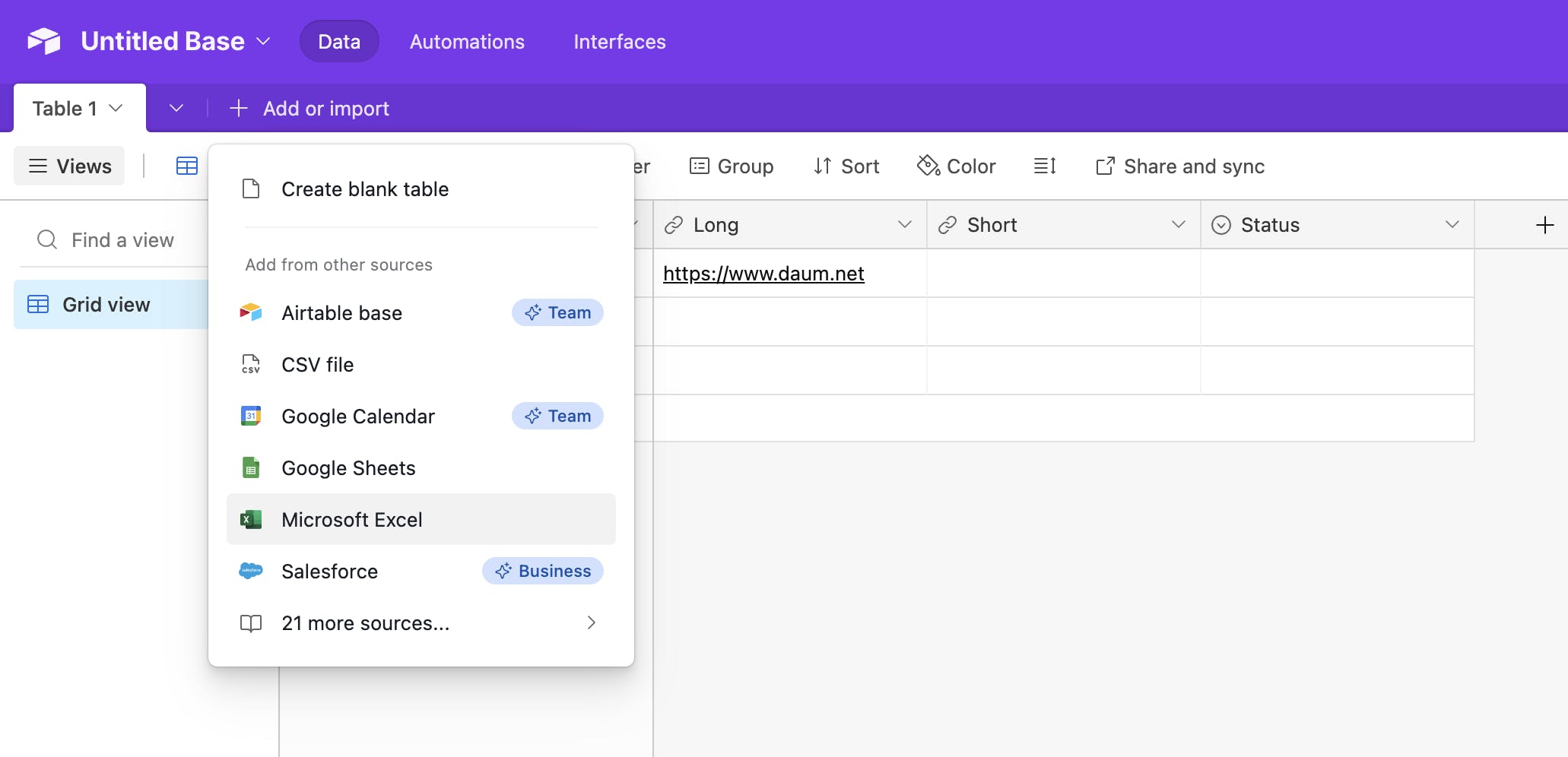Viewport: 1568px width, 757px height.
Task: Select Google Calendar source
Action: click(x=421, y=417)
